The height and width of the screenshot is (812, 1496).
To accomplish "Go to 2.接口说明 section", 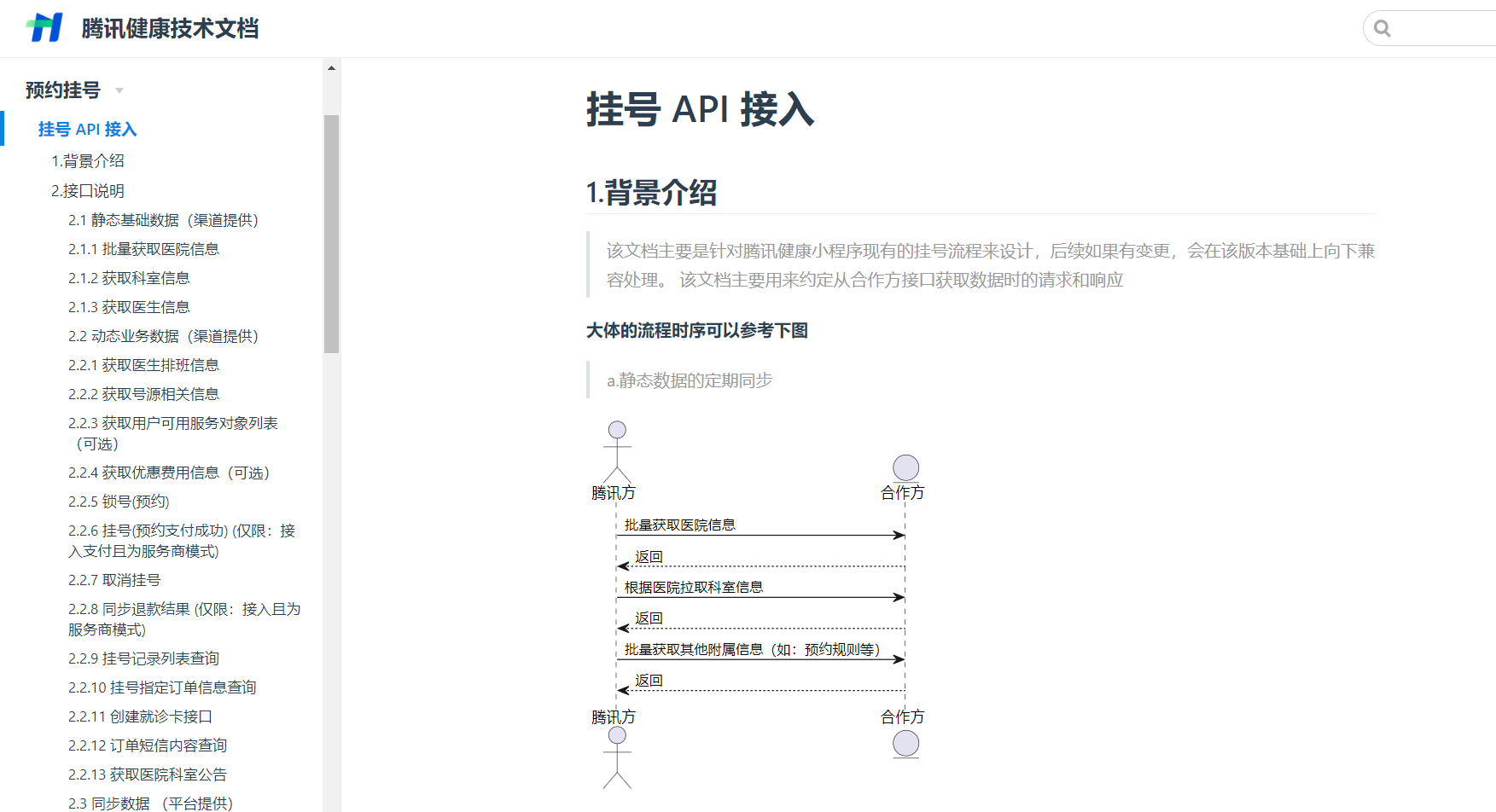I will tap(88, 190).
